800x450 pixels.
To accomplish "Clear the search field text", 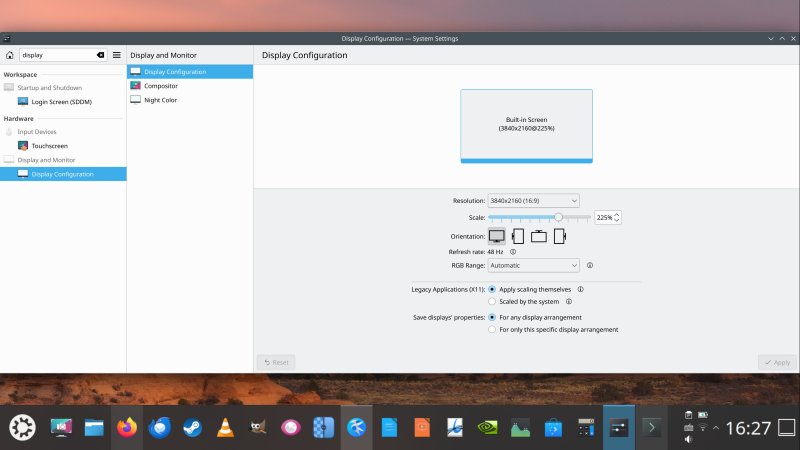I will pos(100,55).
